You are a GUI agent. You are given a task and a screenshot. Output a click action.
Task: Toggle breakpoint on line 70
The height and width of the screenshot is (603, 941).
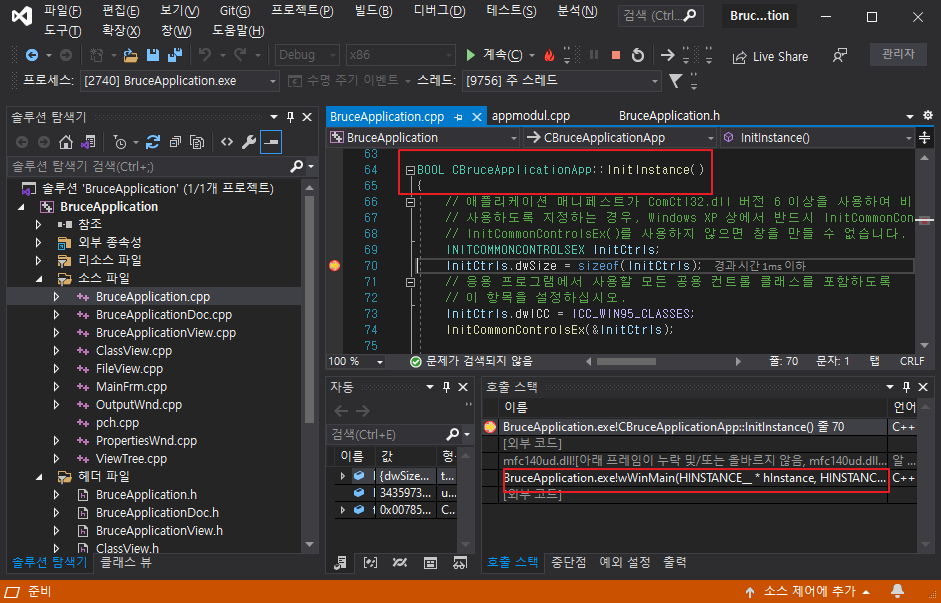pos(335,266)
